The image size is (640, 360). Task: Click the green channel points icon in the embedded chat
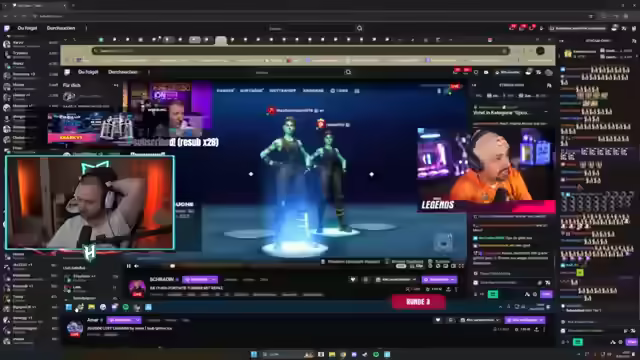493,294
